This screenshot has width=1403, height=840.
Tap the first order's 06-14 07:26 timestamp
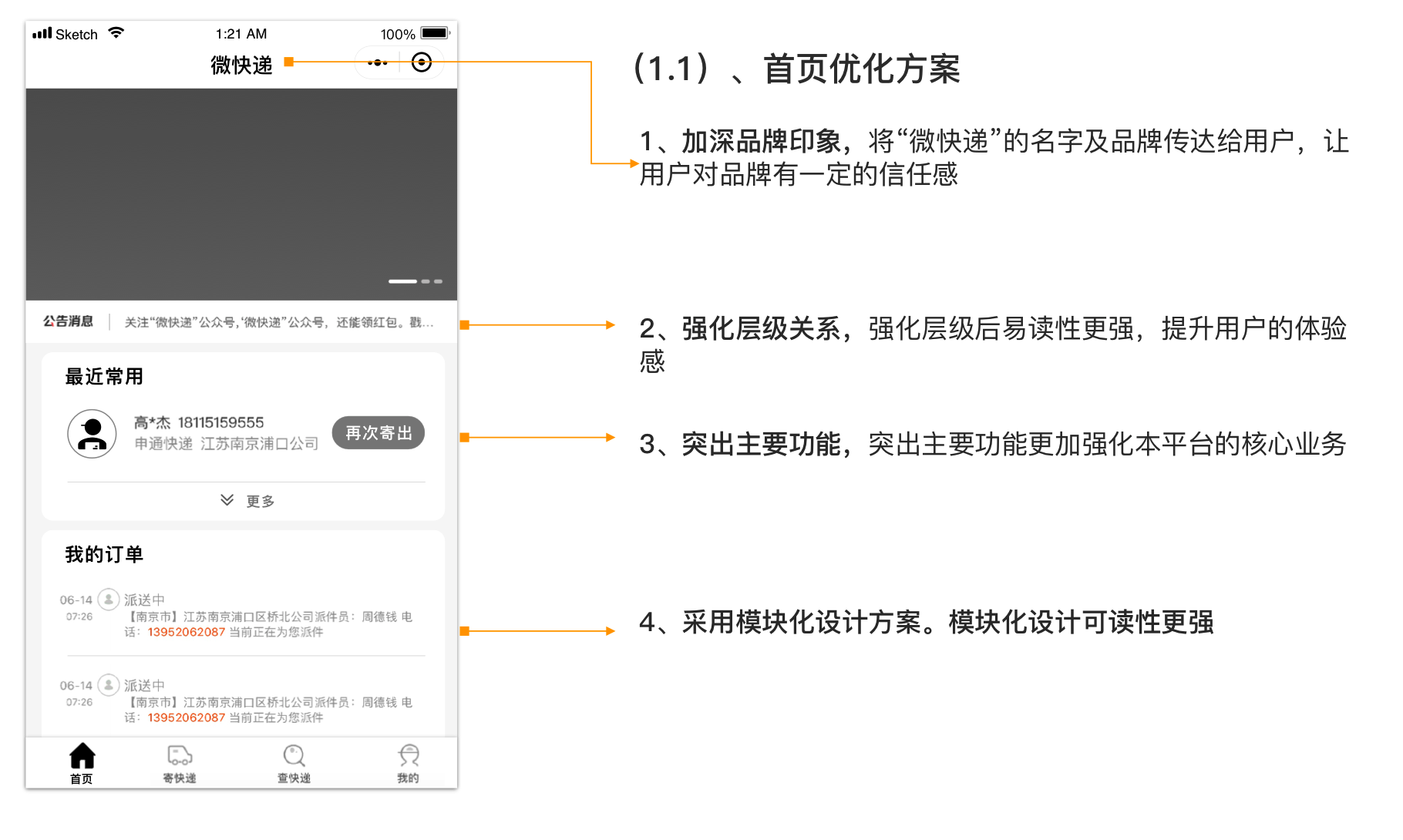coord(76,607)
